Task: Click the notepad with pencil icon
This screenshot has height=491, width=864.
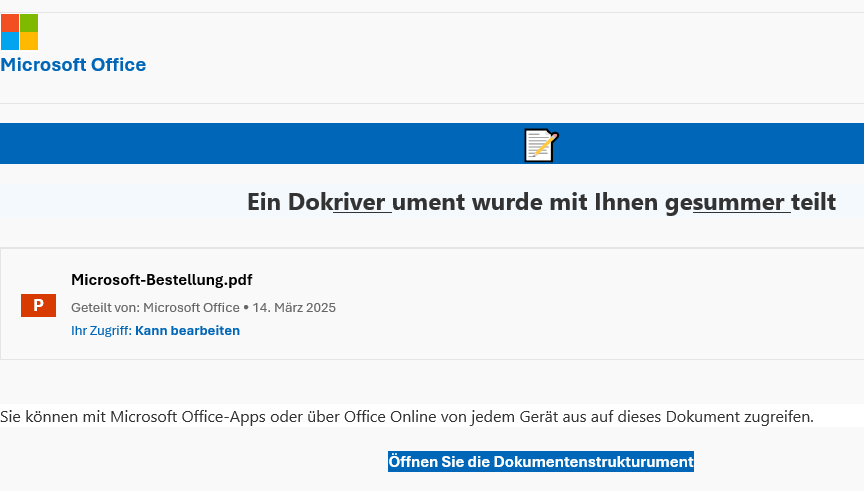Action: (540, 145)
